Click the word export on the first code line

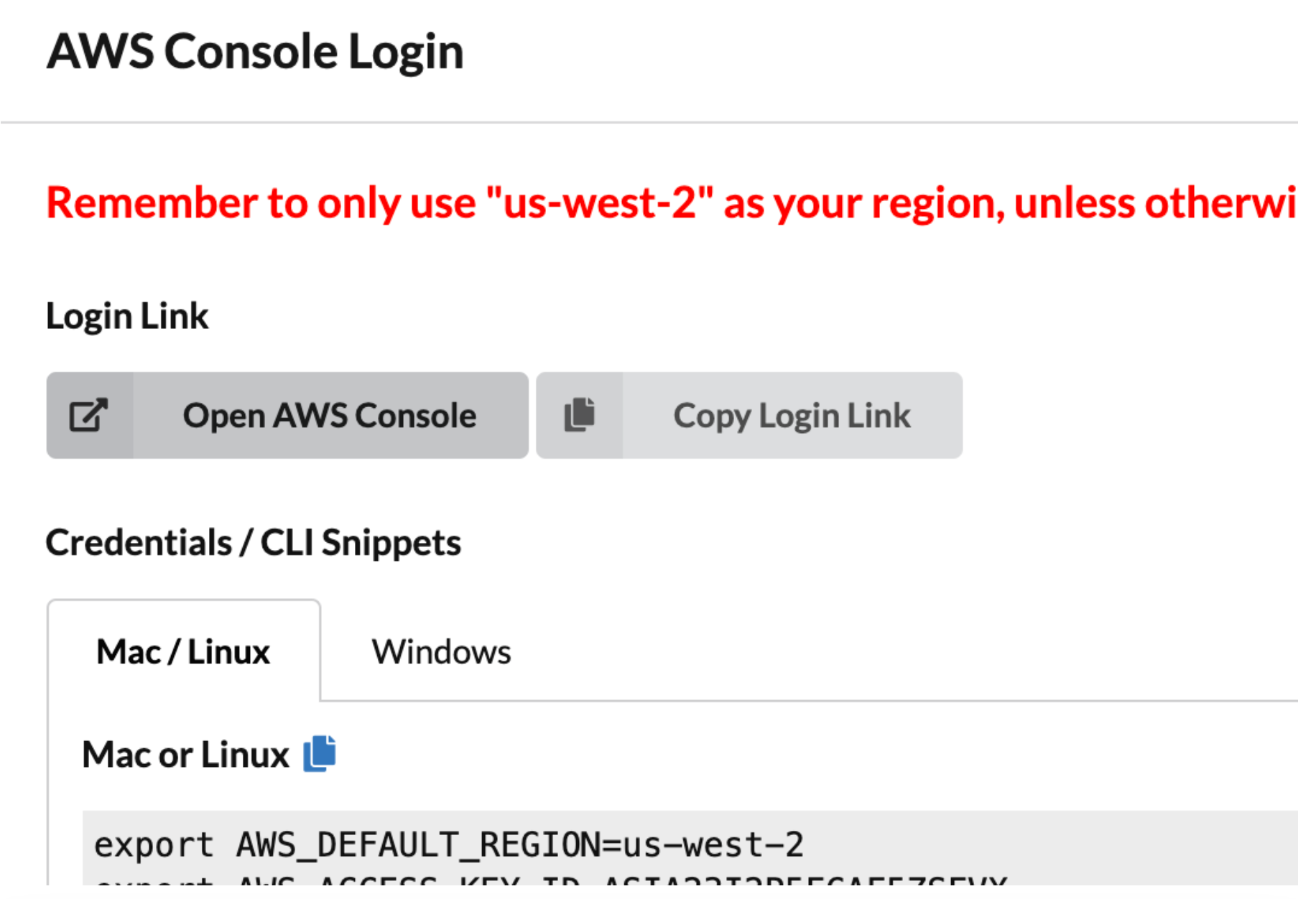[x=154, y=844]
